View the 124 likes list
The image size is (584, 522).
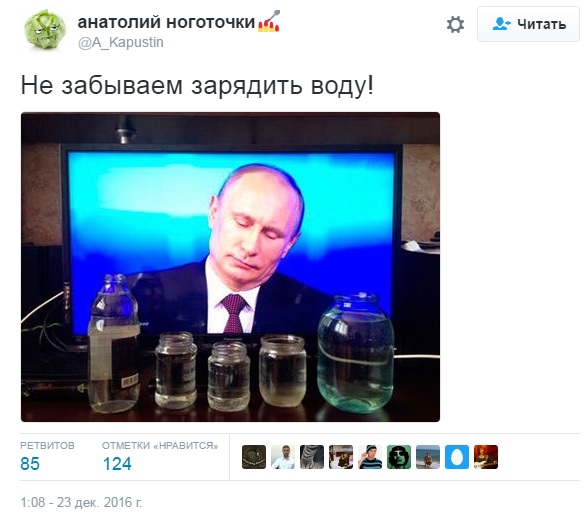tap(117, 464)
